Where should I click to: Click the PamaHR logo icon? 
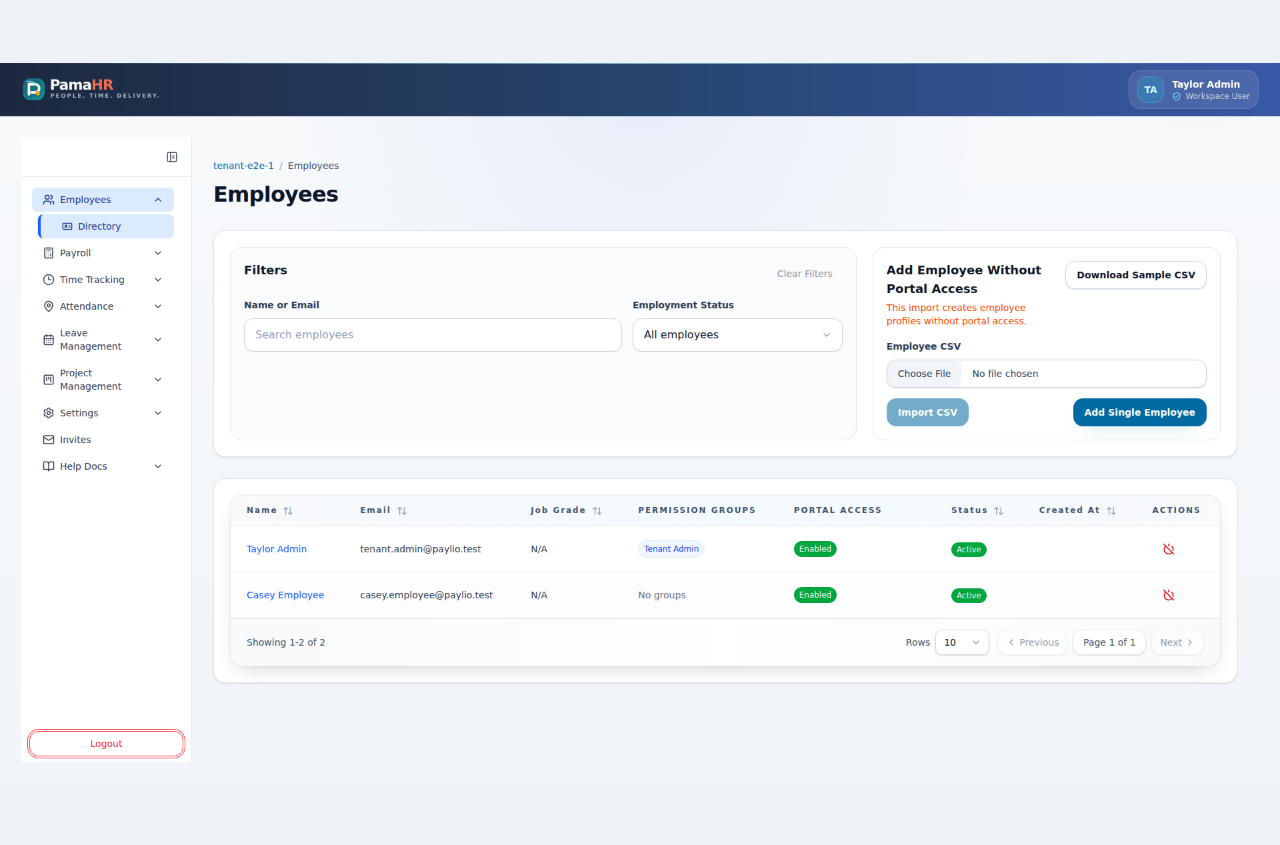(x=34, y=90)
